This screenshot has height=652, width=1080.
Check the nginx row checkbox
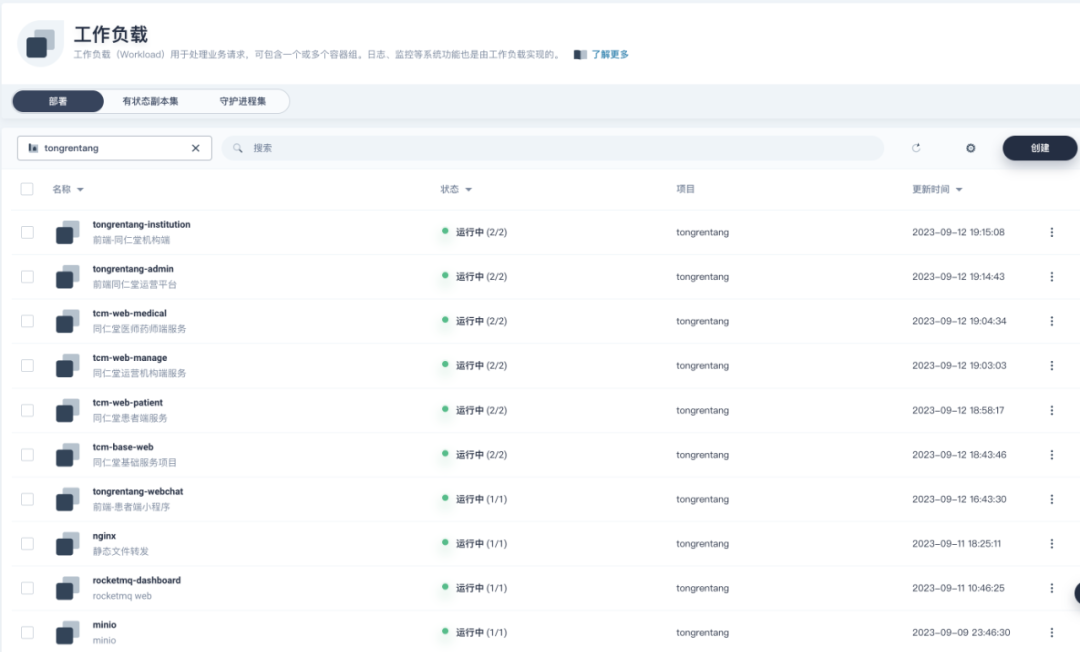(27, 543)
